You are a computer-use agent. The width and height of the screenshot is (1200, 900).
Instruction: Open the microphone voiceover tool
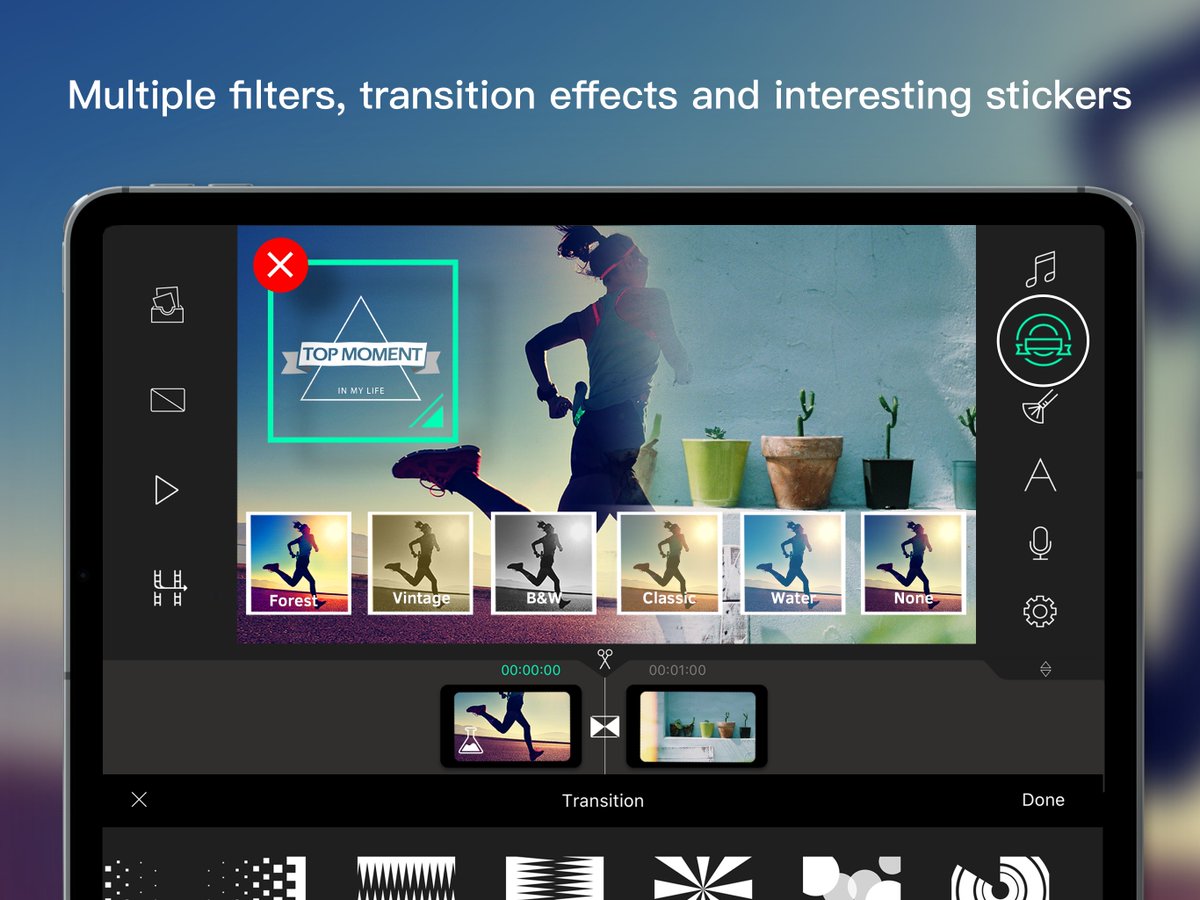click(1040, 543)
